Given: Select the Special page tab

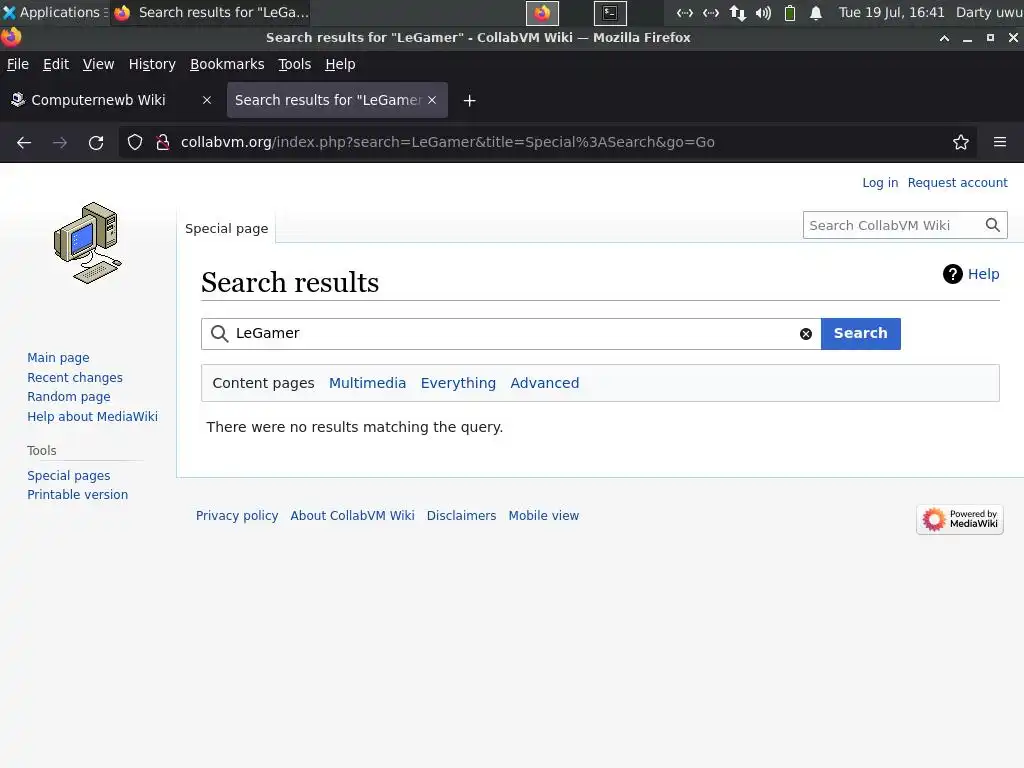Looking at the screenshot, I should click(x=227, y=229).
